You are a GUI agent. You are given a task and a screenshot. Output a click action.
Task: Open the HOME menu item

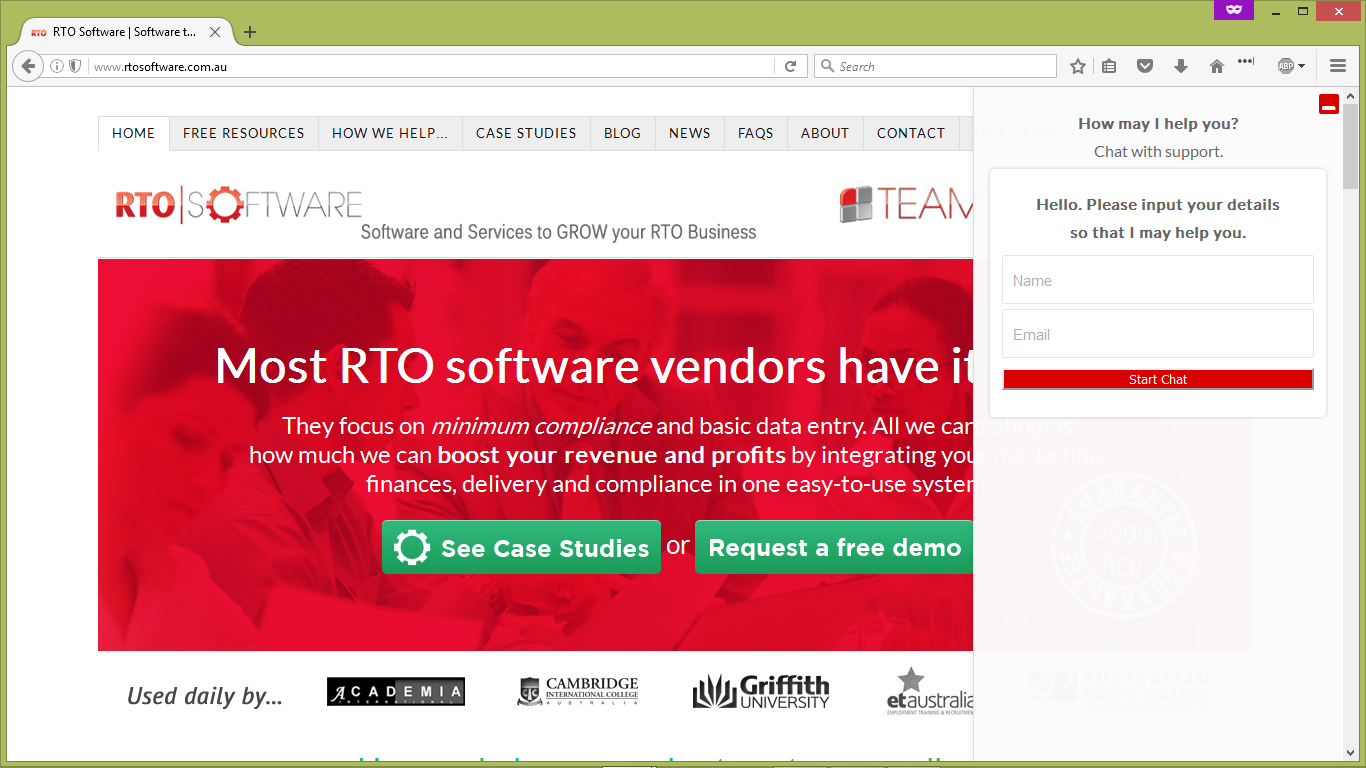pyautogui.click(x=134, y=133)
